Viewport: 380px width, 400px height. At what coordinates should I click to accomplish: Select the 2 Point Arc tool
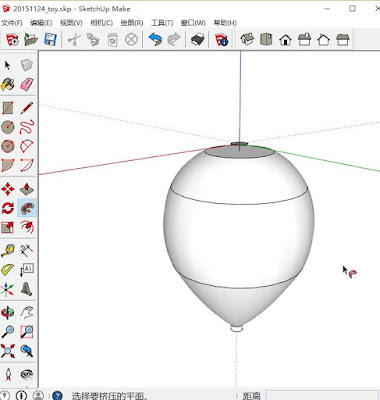point(27,165)
